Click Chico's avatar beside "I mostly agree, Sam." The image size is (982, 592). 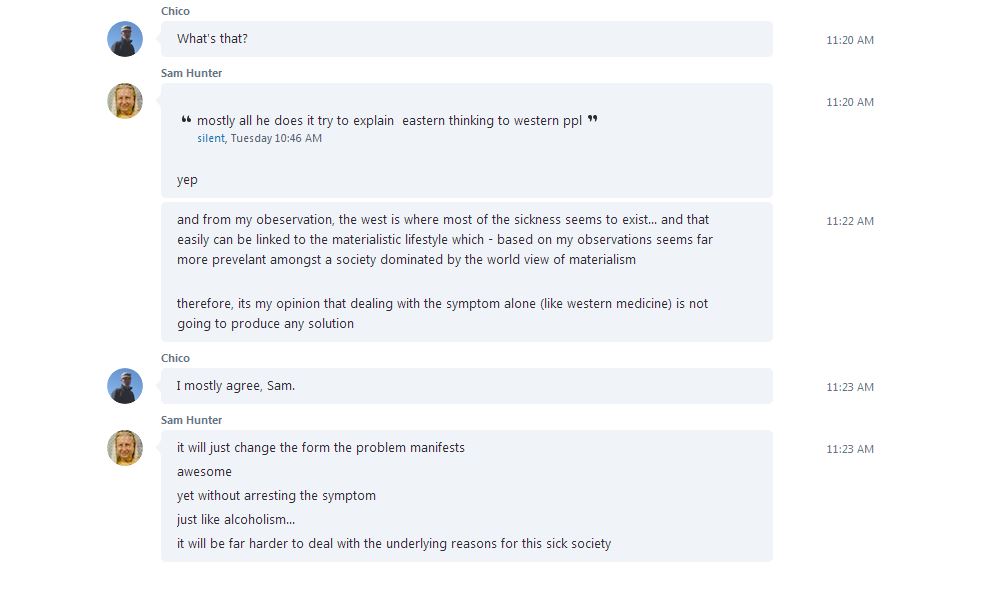point(125,386)
